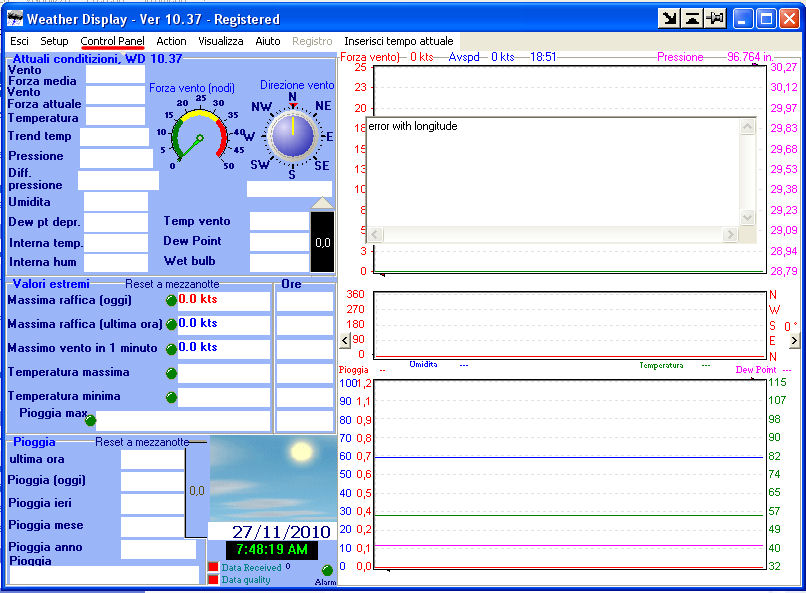Click the roll-up window title bar icon
Screen dimensions: 806x593
[692, 19]
